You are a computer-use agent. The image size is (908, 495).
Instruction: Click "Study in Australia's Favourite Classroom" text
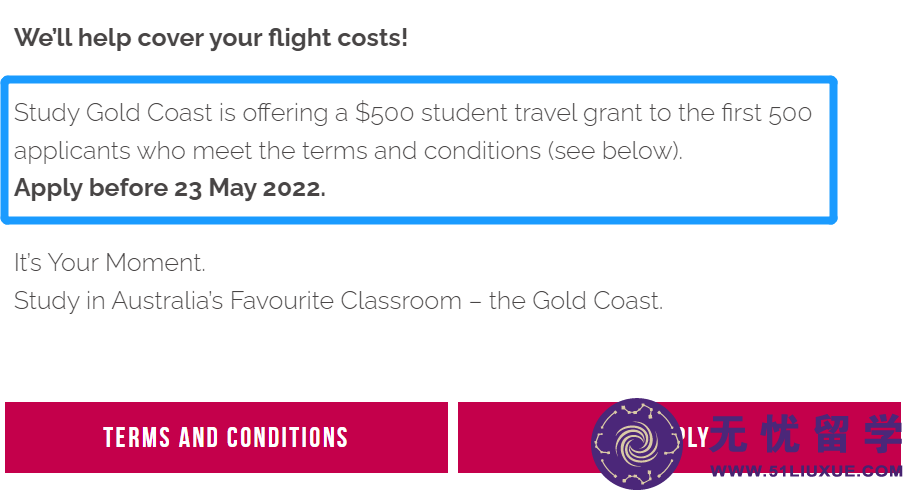tap(237, 301)
